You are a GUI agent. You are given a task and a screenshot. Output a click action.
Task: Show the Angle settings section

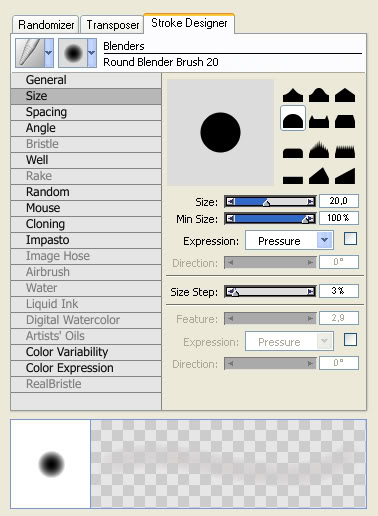(x=86, y=128)
